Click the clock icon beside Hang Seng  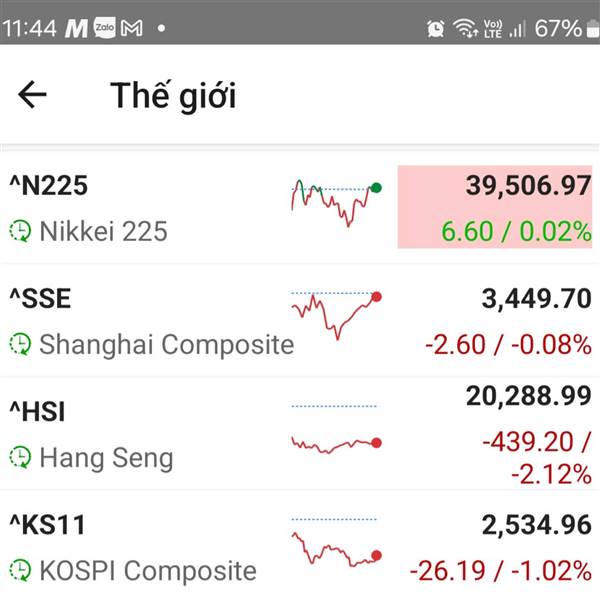(20, 457)
